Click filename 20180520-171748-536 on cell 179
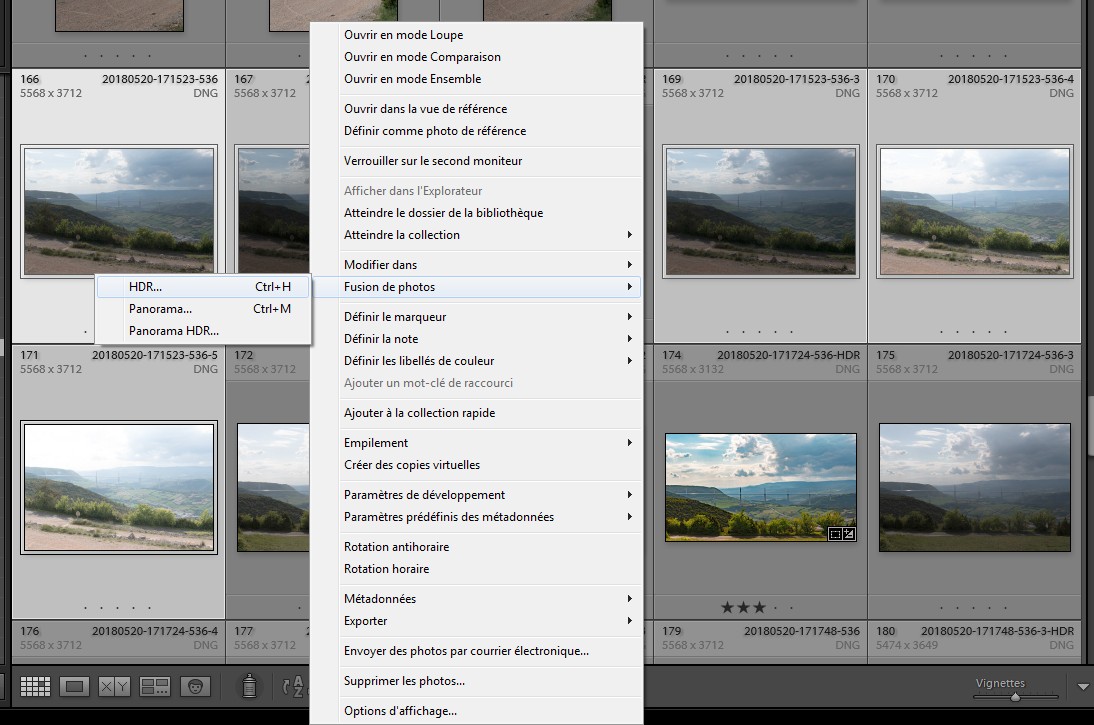Viewport: 1094px width, 725px height. pos(802,631)
